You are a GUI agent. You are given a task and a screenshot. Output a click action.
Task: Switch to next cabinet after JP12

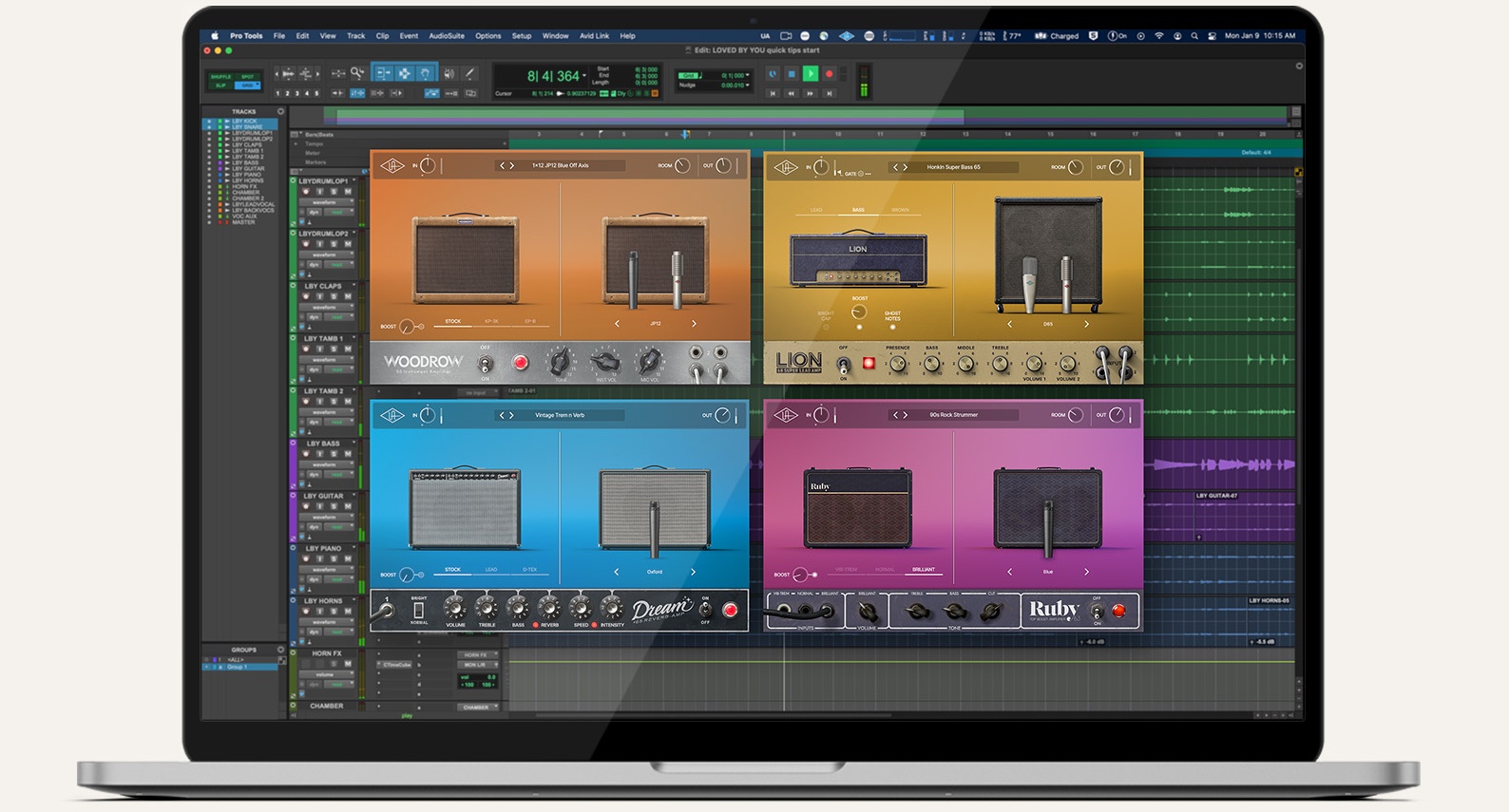[x=694, y=324]
